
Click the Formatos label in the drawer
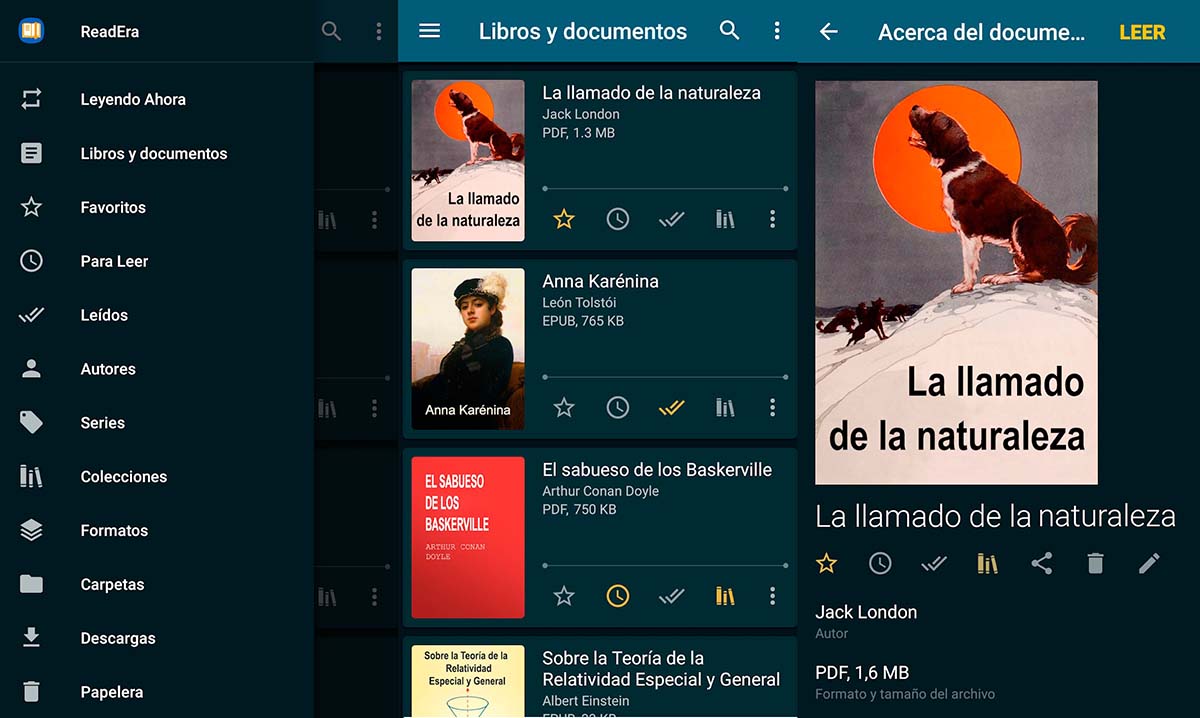(114, 531)
